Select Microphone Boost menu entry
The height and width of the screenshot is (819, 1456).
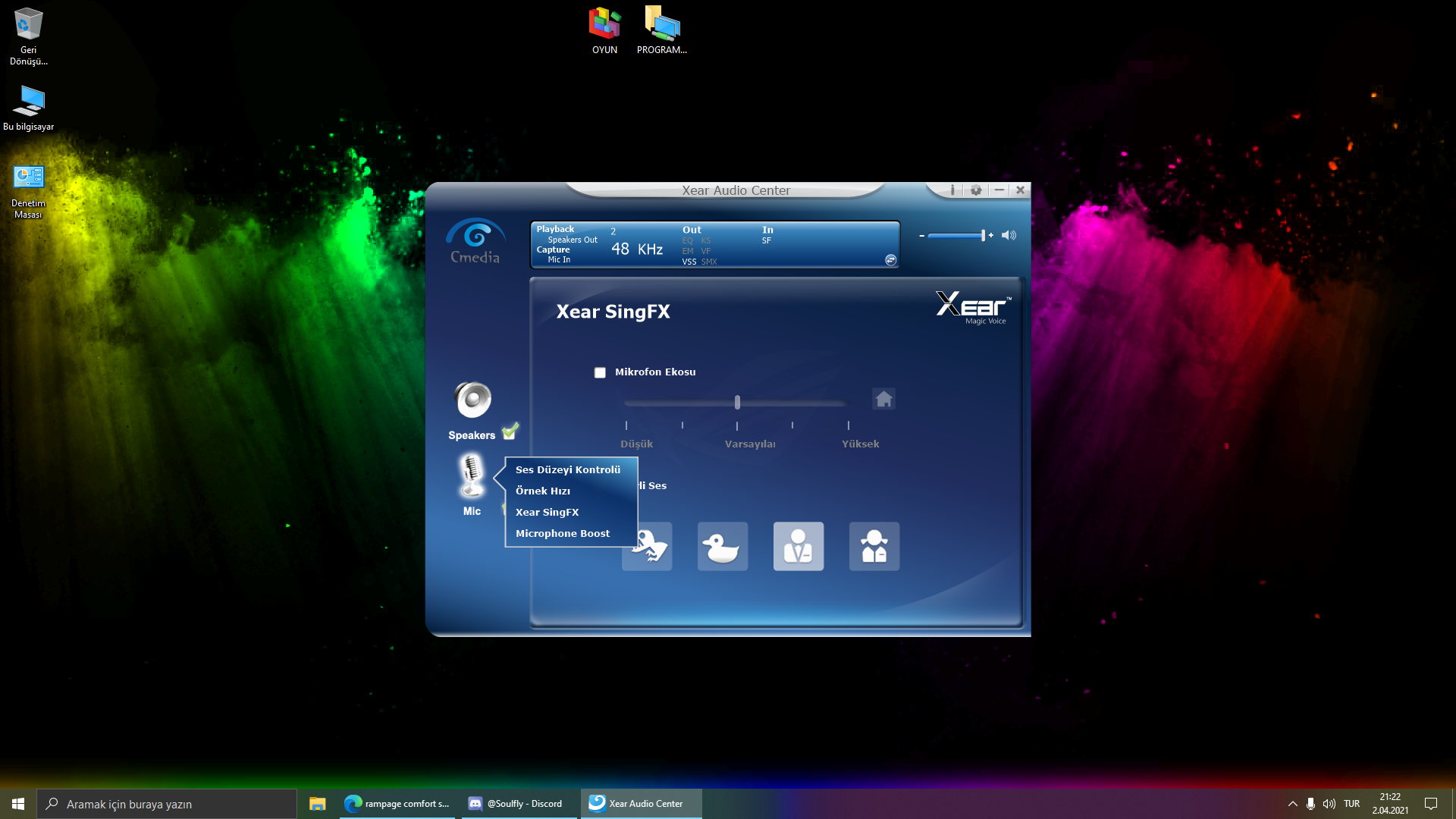[562, 533]
